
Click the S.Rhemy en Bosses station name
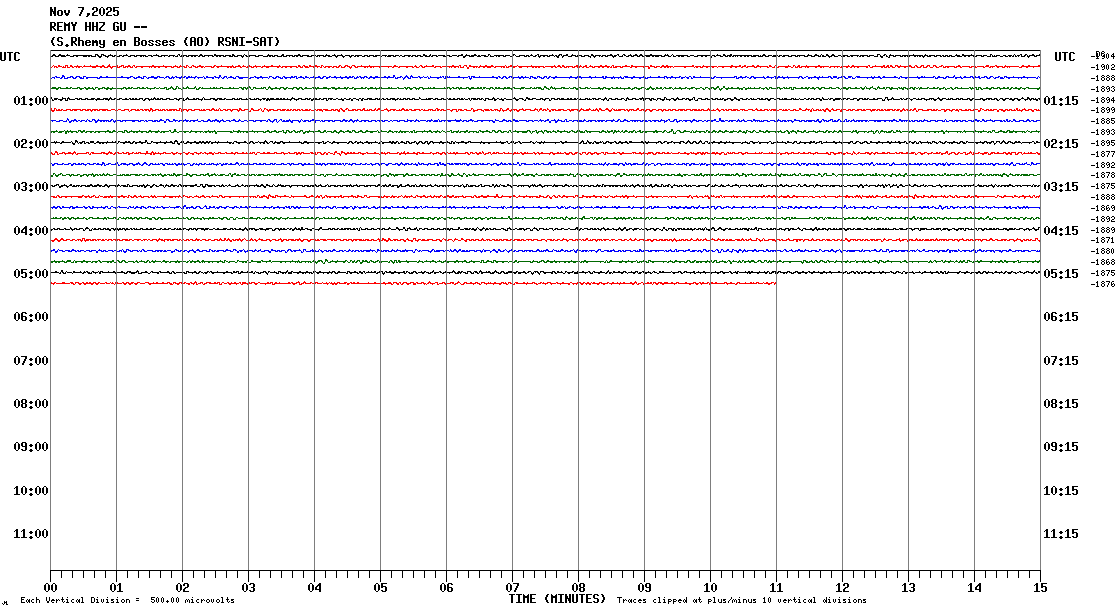point(165,41)
